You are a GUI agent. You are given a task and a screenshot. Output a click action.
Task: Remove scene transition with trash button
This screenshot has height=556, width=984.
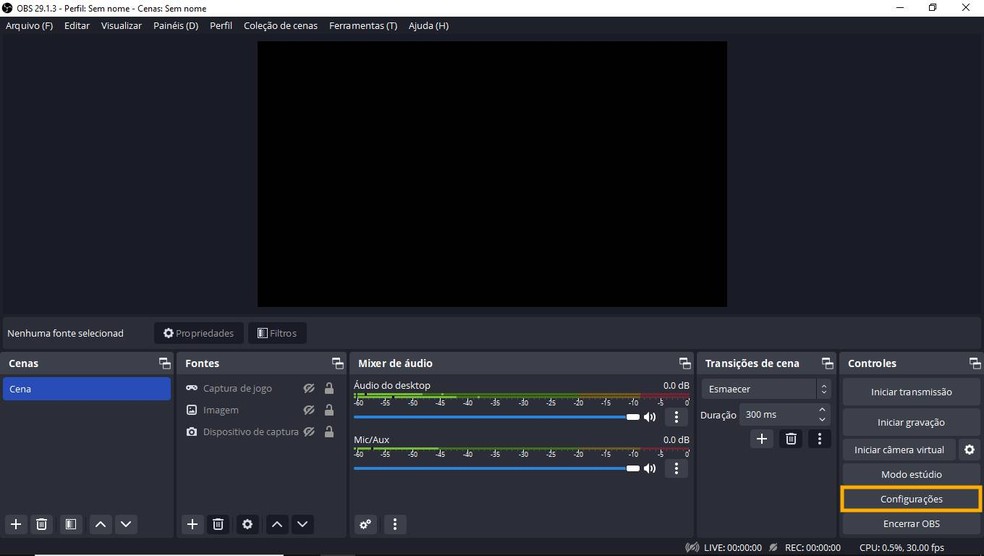coord(791,439)
